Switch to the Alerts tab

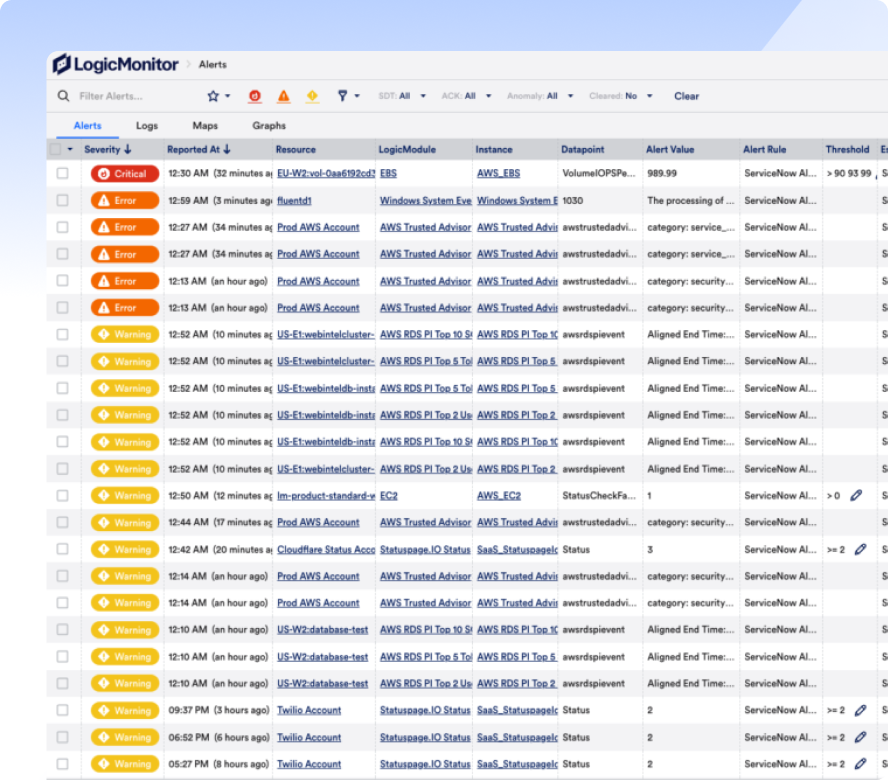(x=87, y=126)
